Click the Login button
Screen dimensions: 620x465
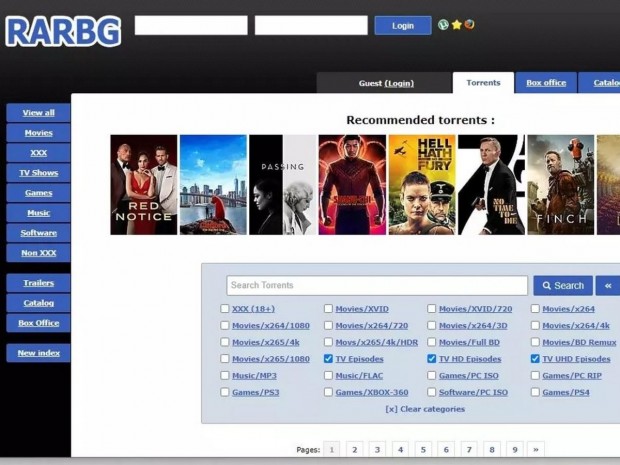[x=403, y=26]
